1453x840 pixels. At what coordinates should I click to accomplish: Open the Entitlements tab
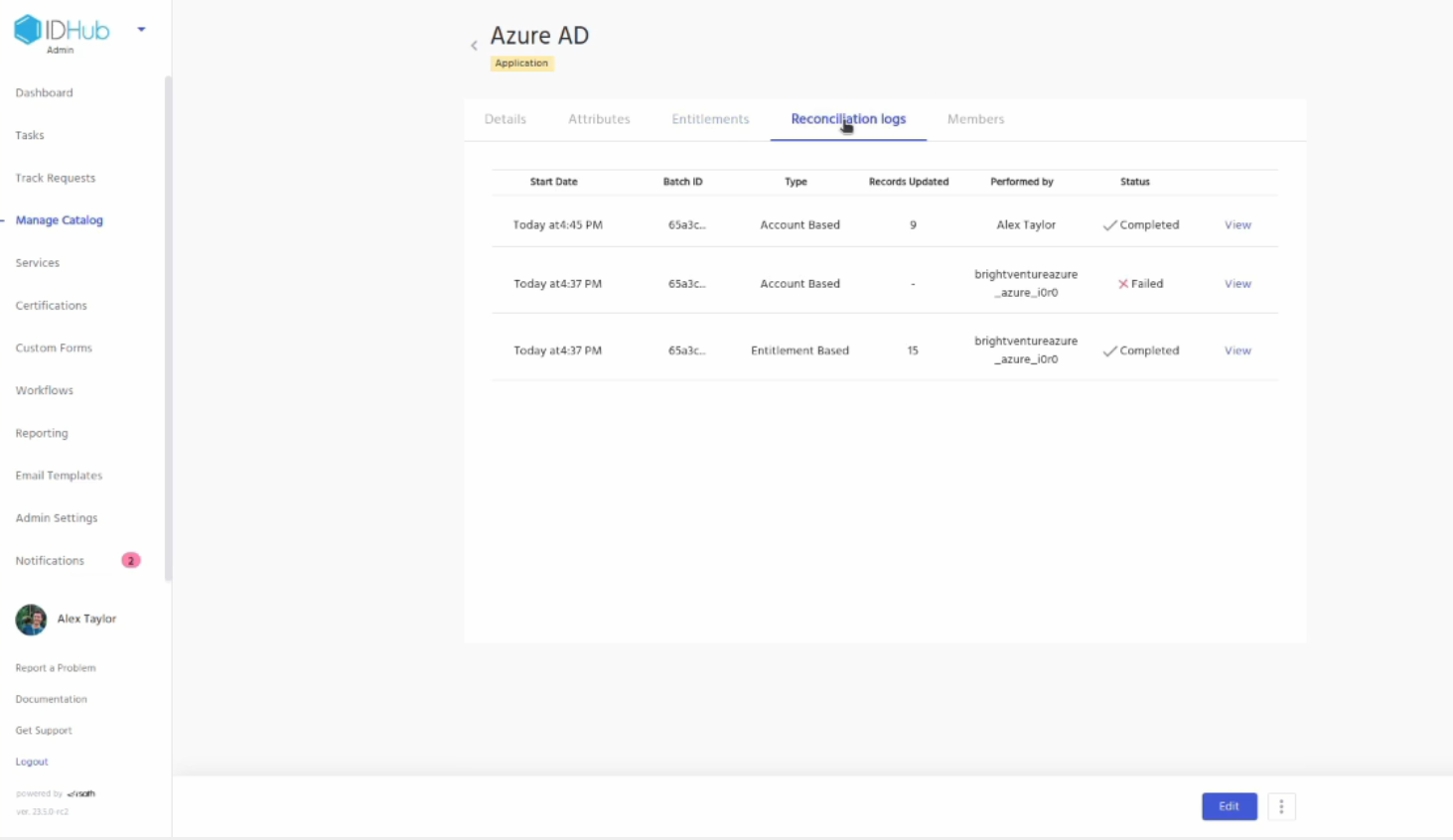click(x=710, y=119)
